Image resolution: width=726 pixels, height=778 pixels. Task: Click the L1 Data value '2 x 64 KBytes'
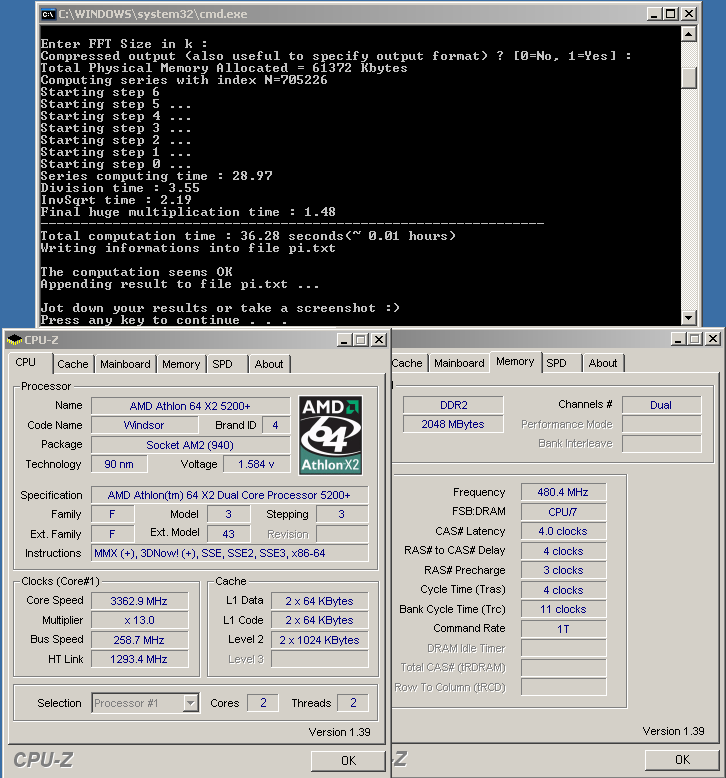(x=320, y=601)
